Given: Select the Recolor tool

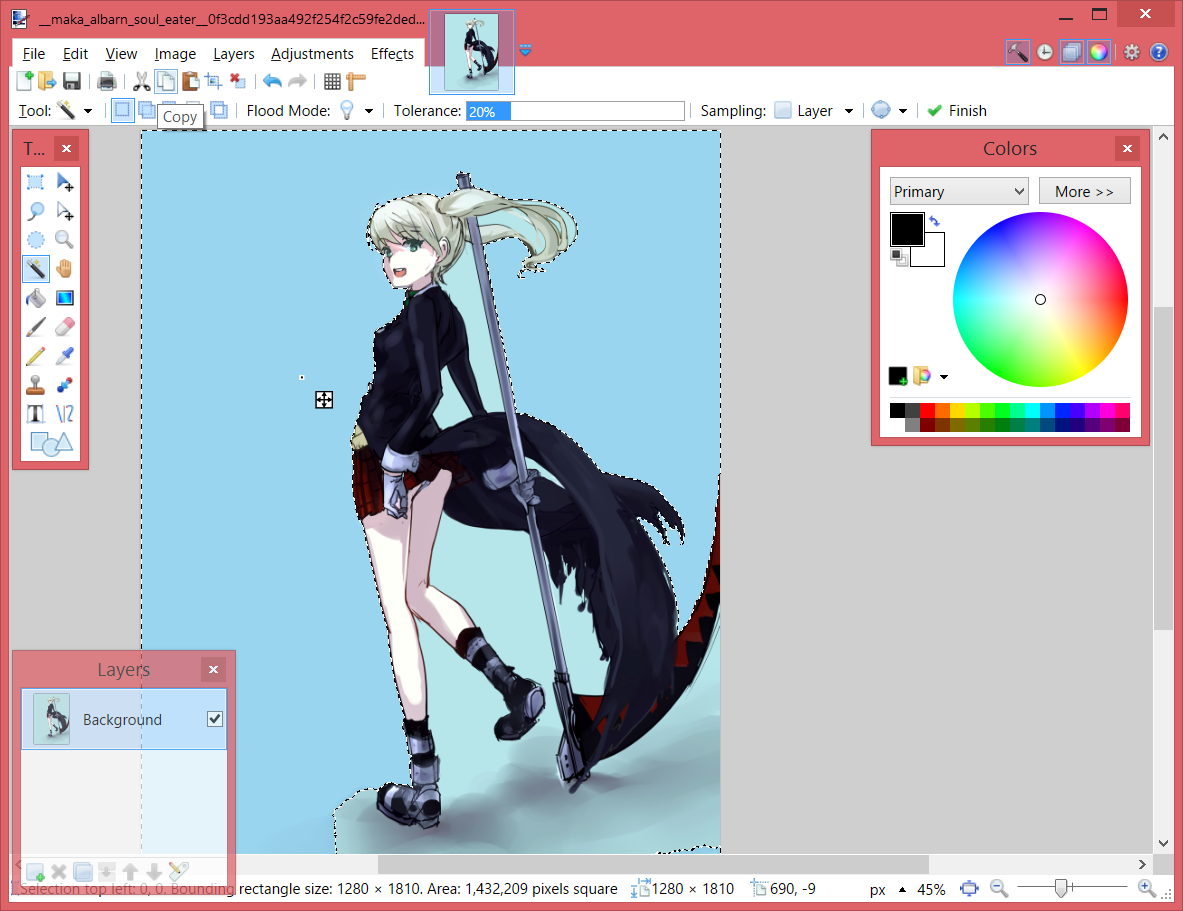Looking at the screenshot, I should 65,385.
